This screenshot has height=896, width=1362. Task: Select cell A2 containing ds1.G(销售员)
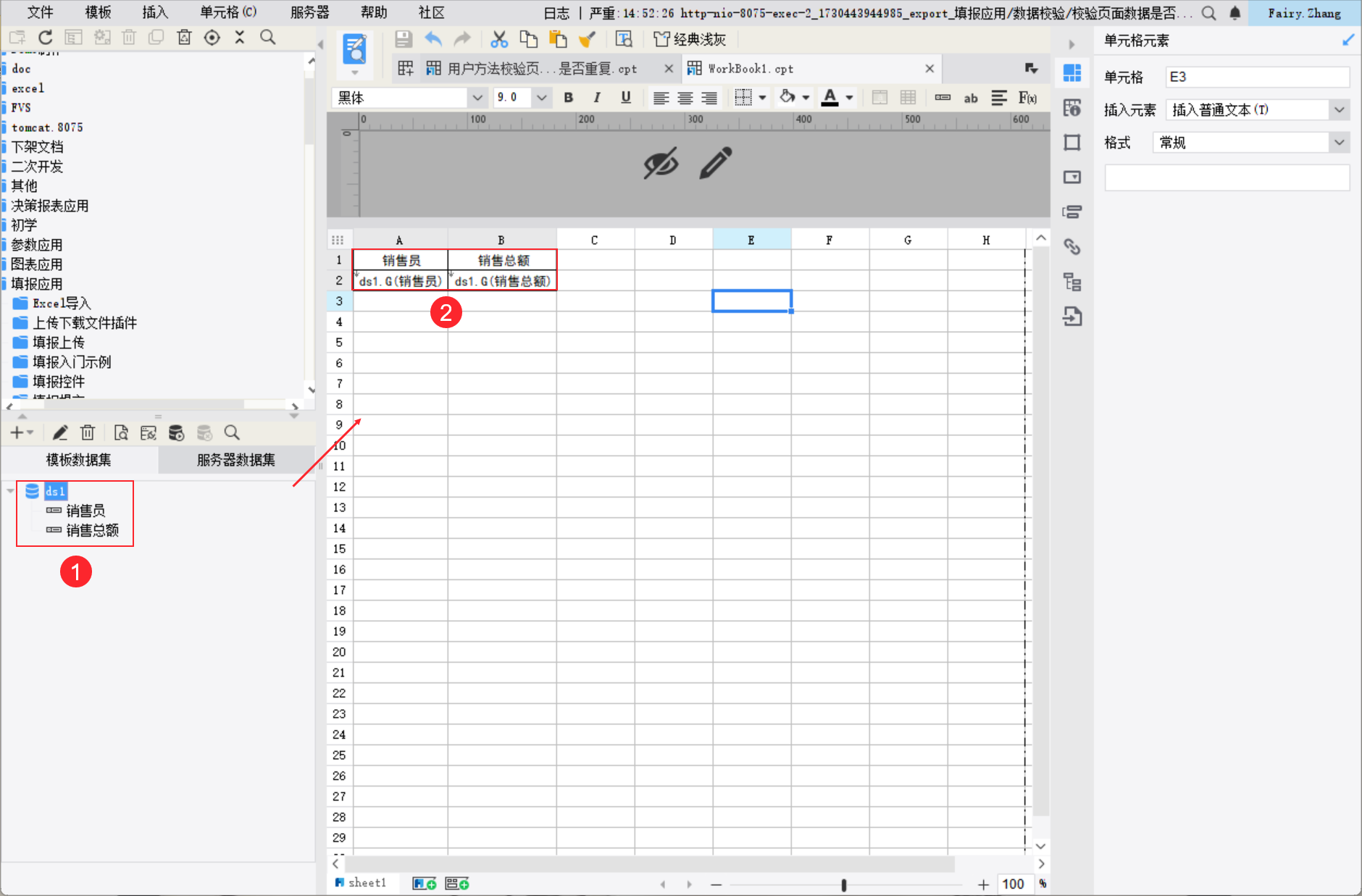(x=401, y=281)
